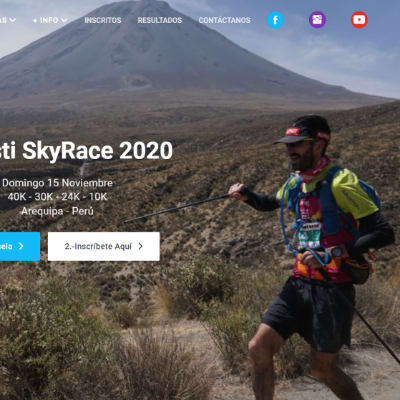Open the YouTube icon link
Viewport: 400px width, 400px height.
(x=359, y=20)
